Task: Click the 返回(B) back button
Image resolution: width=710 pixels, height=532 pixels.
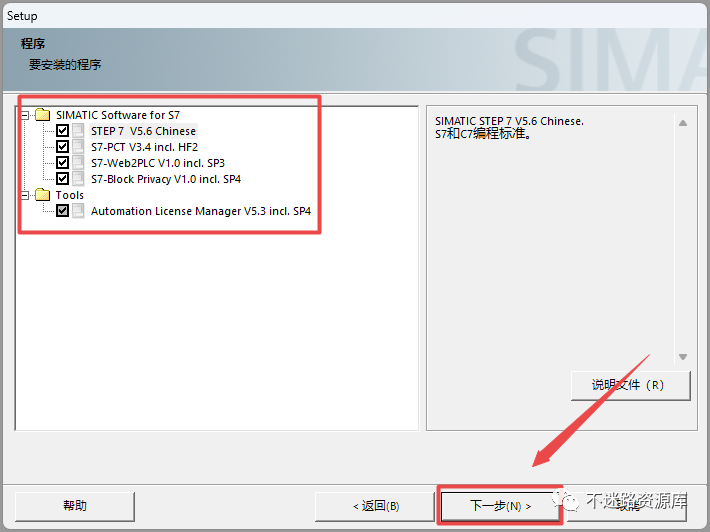Action: [375, 506]
